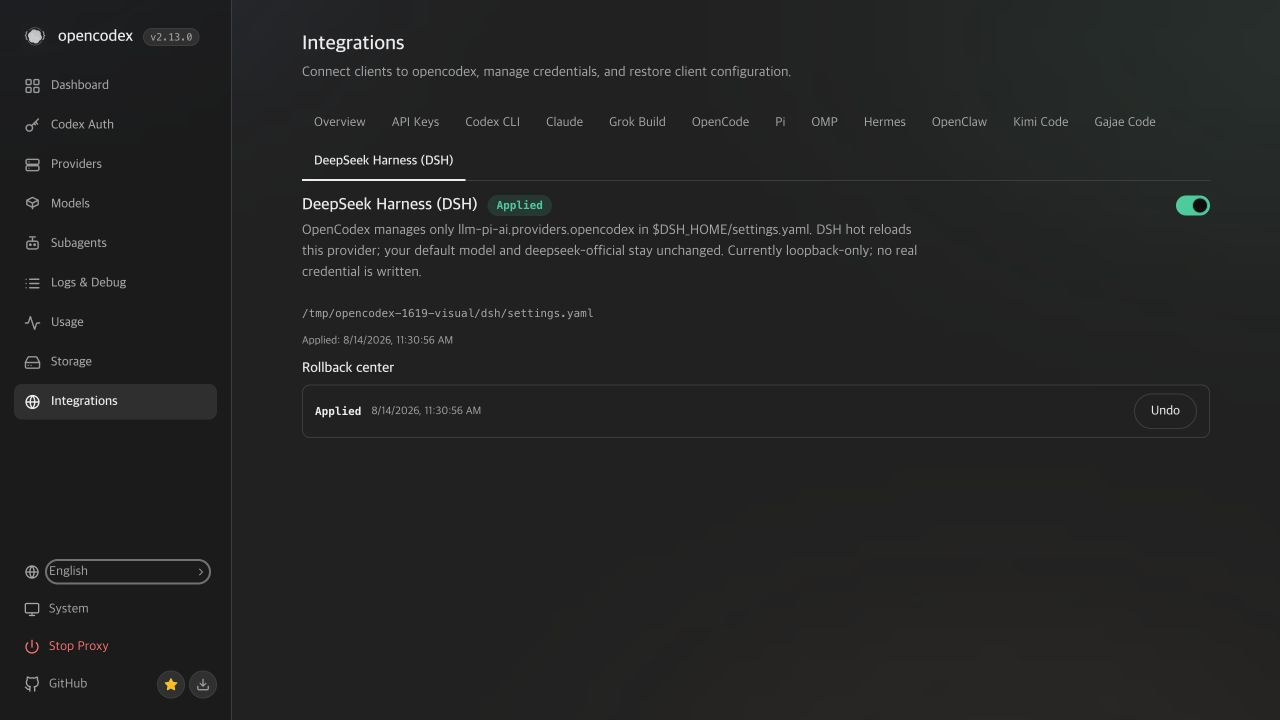
Task: Open the OMP tab
Action: pos(824,122)
